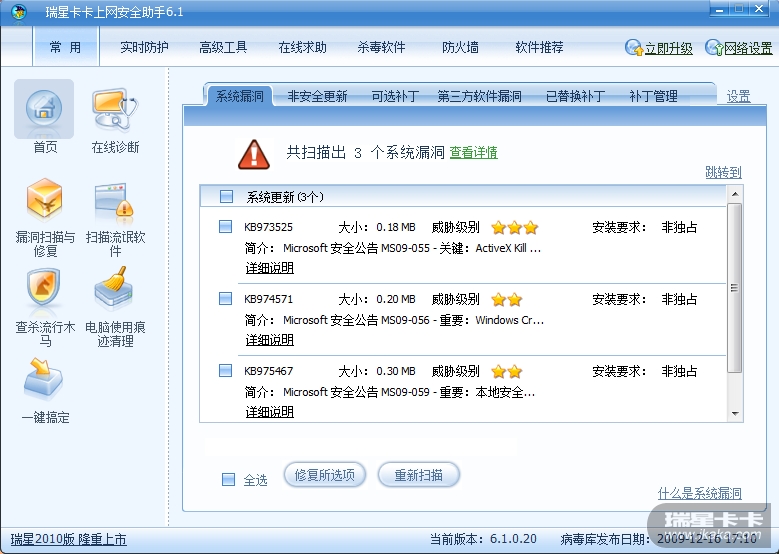Click the 修复所选项 repair button
779x554 pixels.
pyautogui.click(x=325, y=475)
